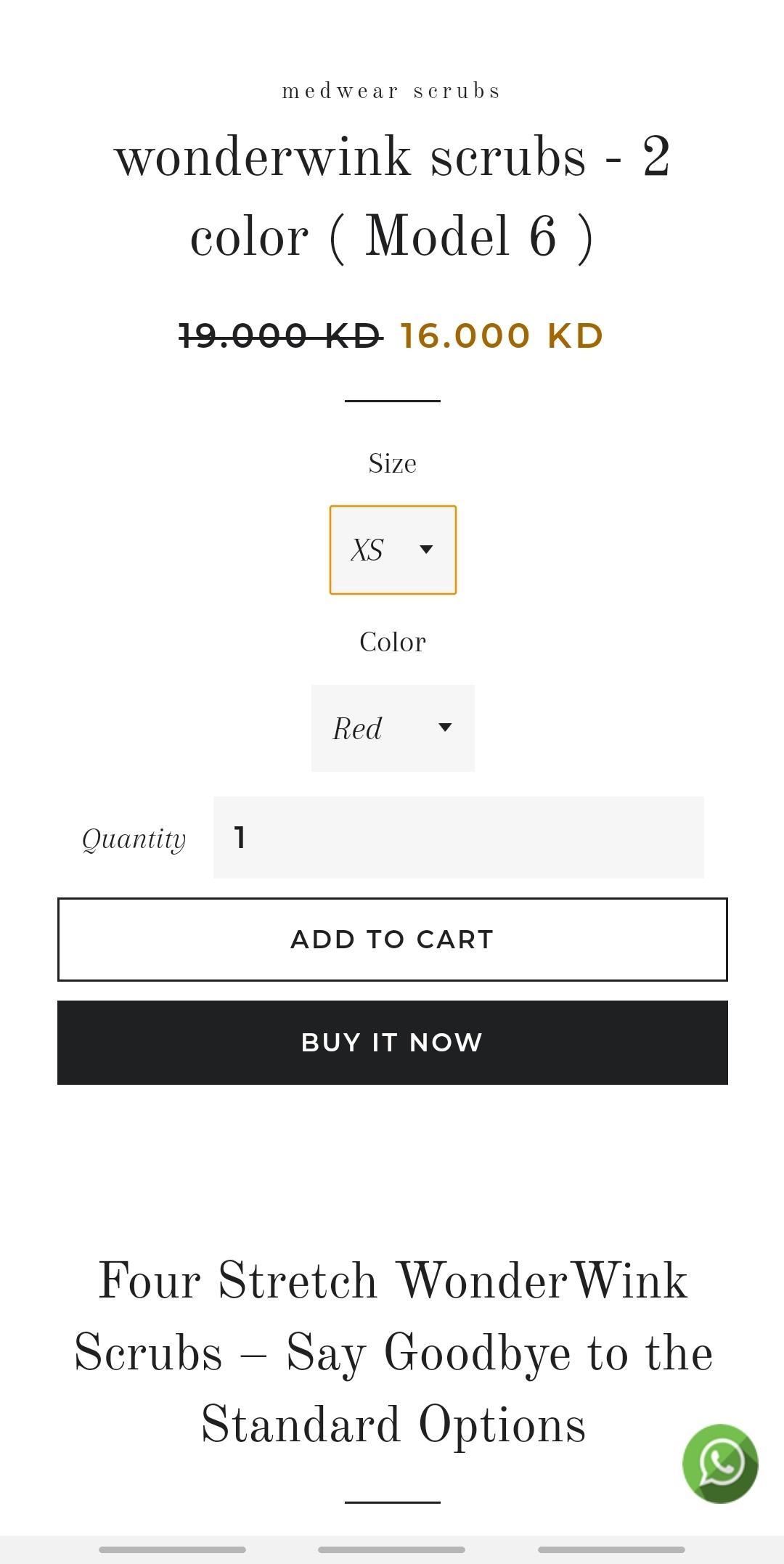Click the ADD TO CART button
Viewport: 784px width, 1564px height.
coord(392,940)
